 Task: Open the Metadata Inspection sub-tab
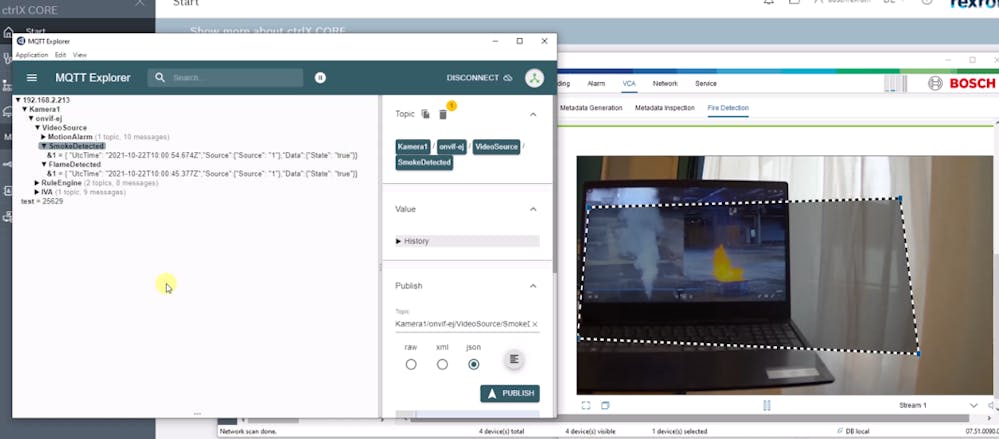(665, 108)
